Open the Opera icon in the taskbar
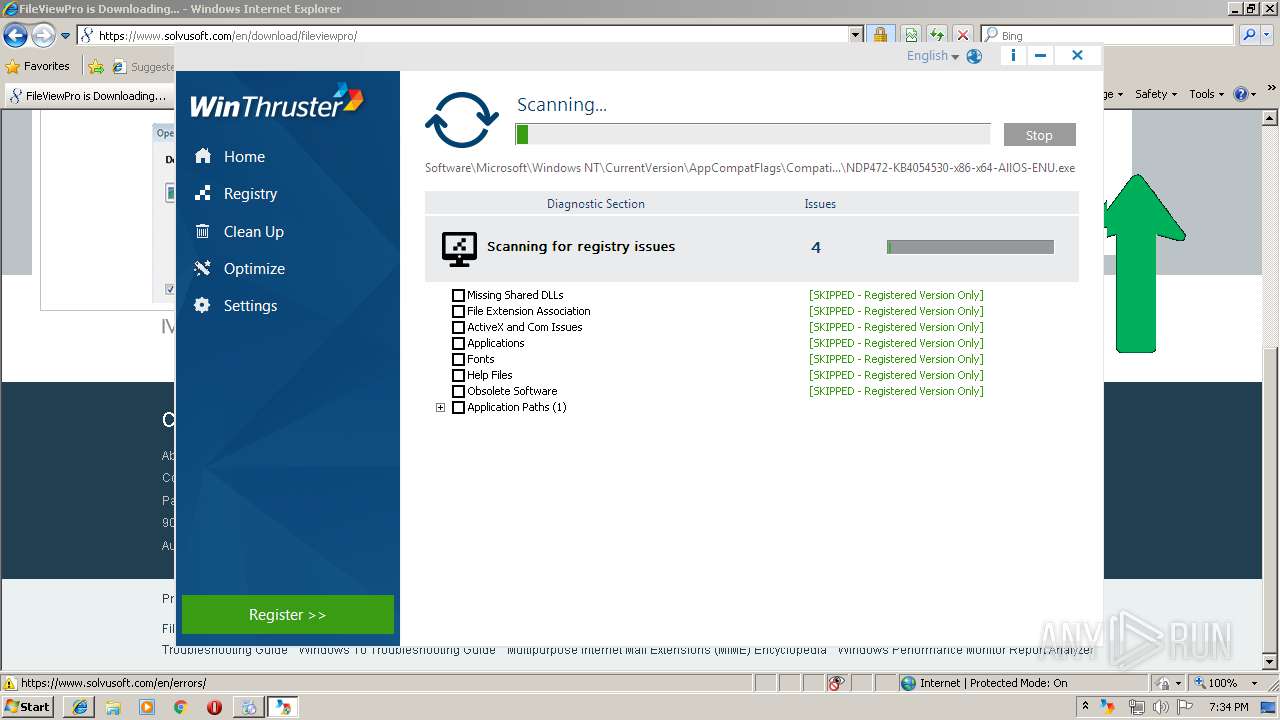Image resolution: width=1280 pixels, height=720 pixels. 214,707
